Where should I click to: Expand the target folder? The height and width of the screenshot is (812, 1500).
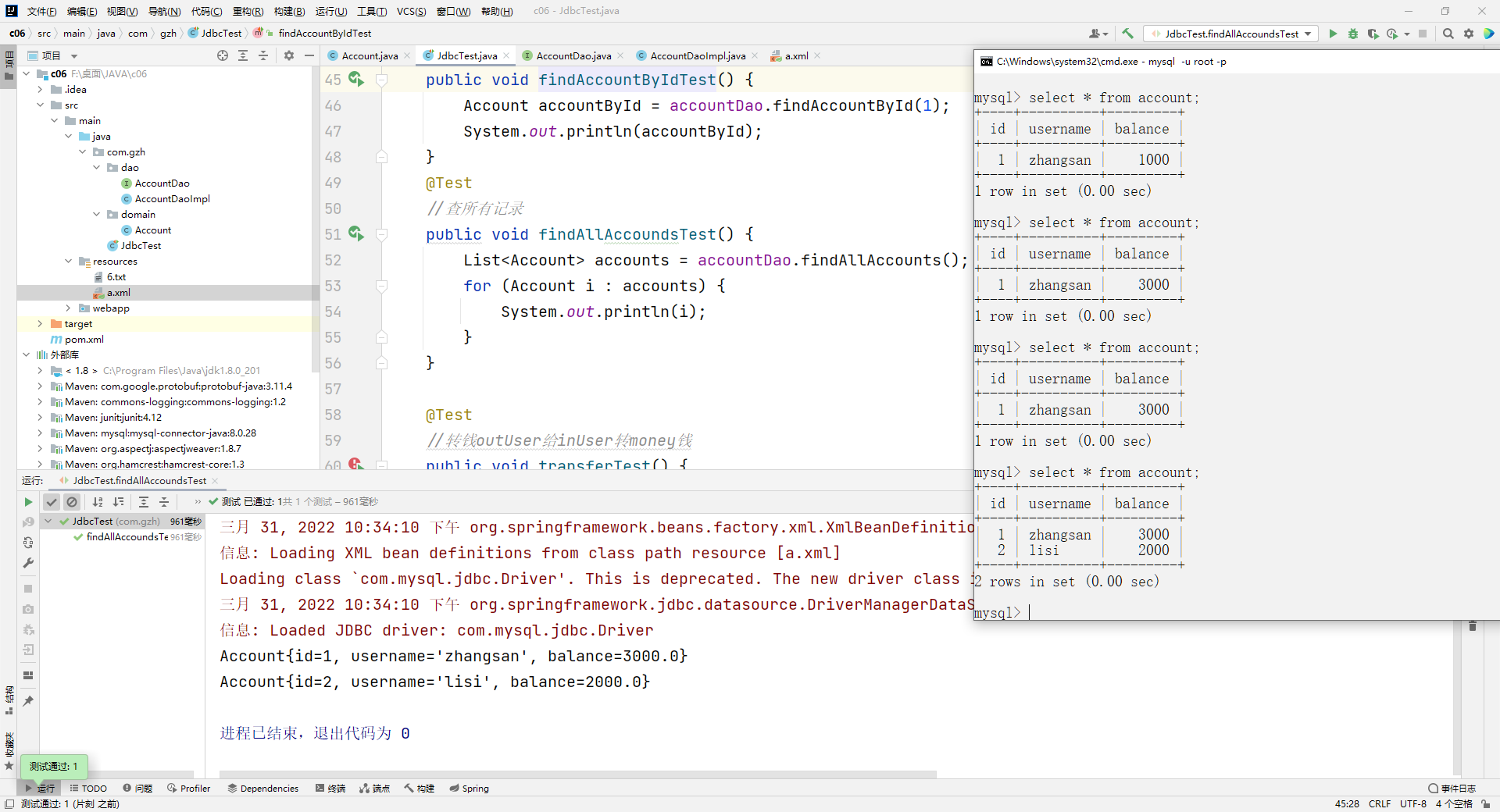[40, 324]
